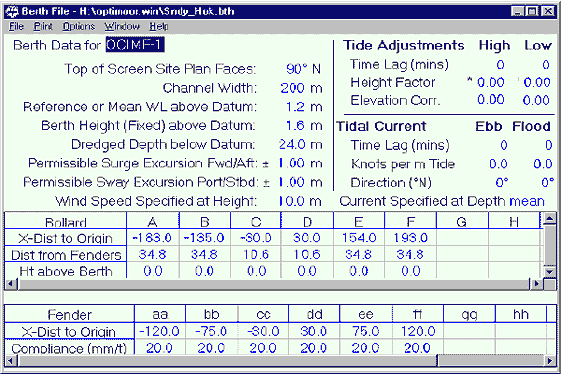Image resolution: width=561 pixels, height=374 pixels.
Task: Open the Print menu
Action: click(x=43, y=26)
